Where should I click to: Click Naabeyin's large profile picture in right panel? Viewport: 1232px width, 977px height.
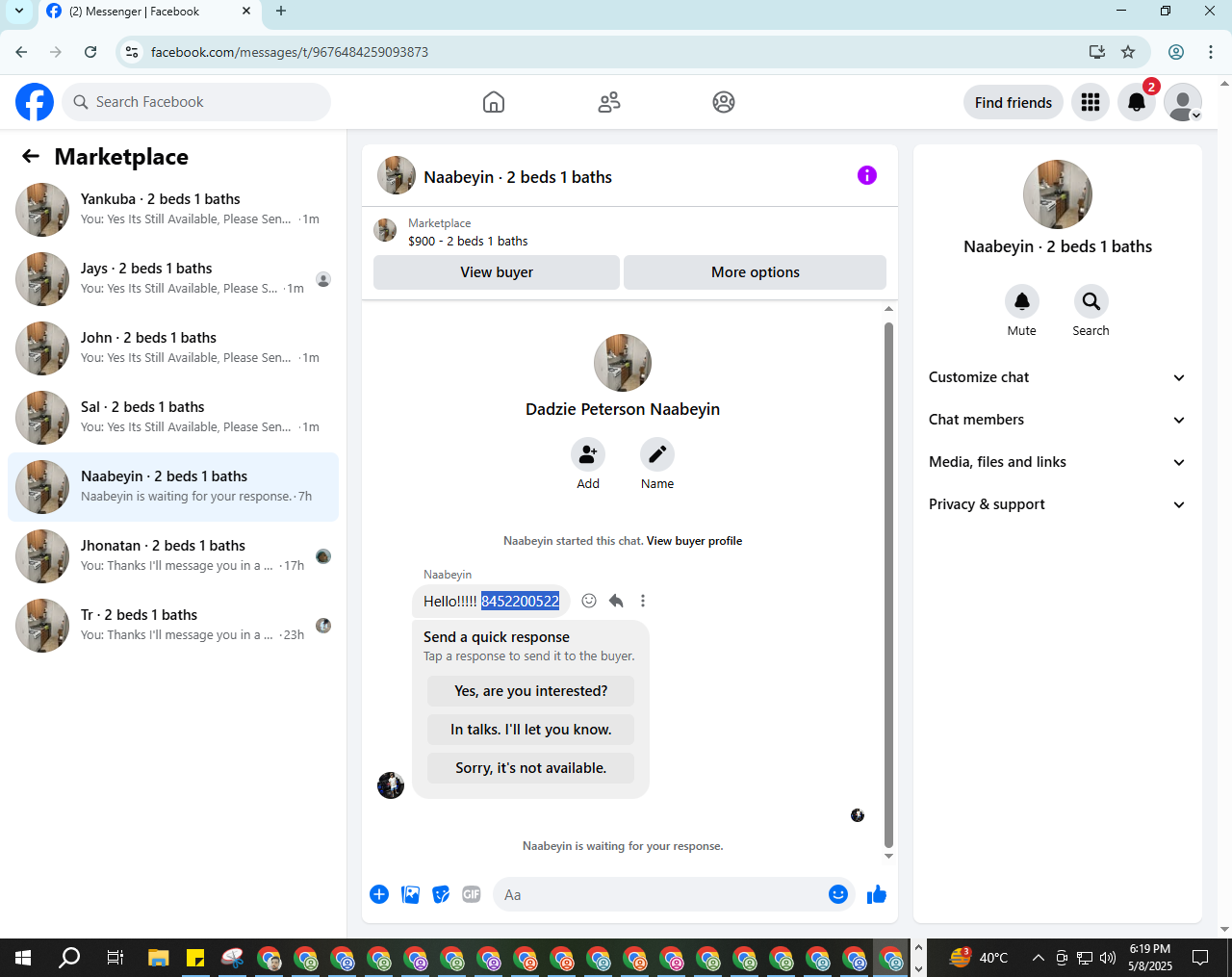click(x=1058, y=194)
